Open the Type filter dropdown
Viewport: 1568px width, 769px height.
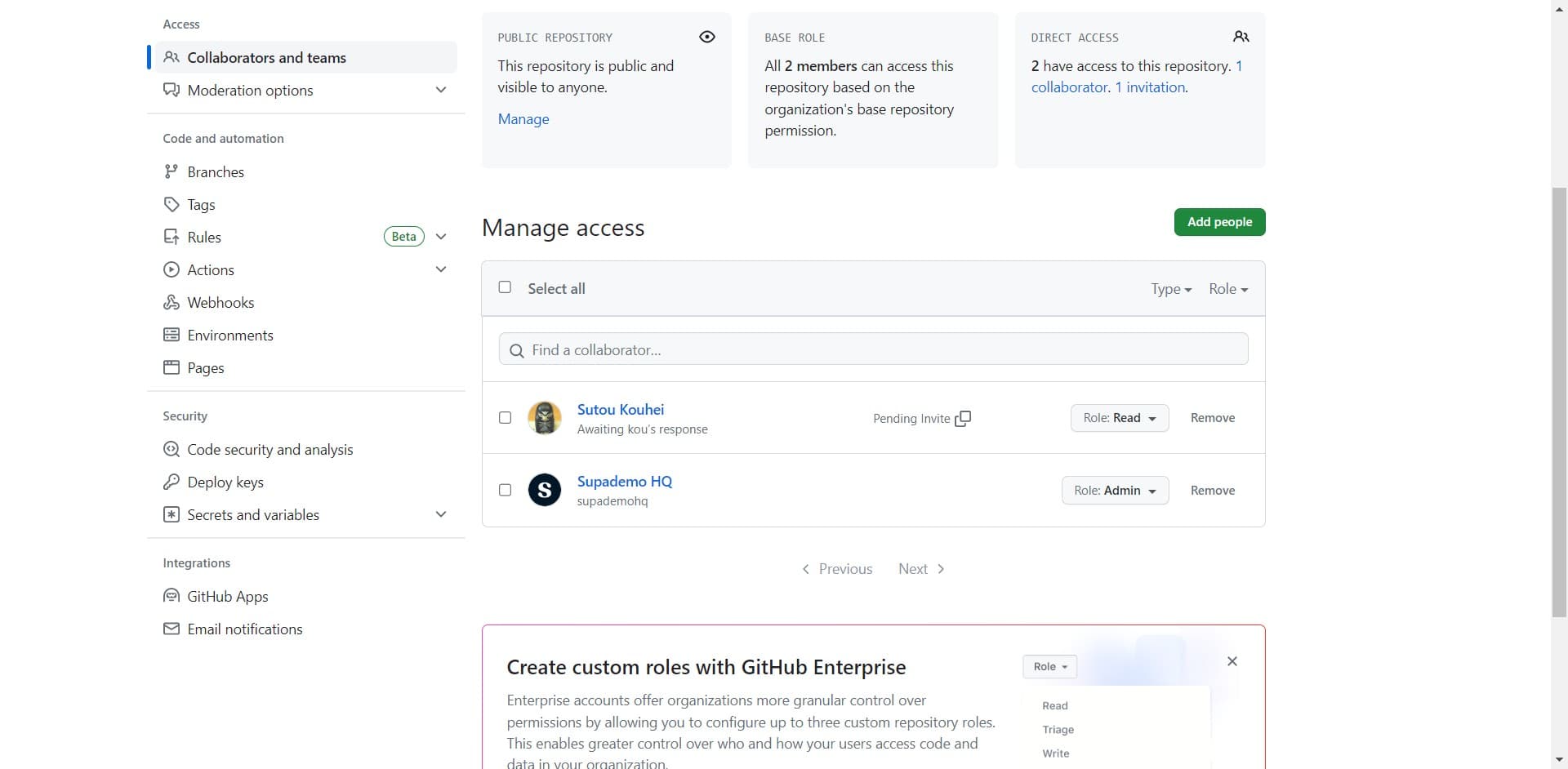tap(1170, 289)
